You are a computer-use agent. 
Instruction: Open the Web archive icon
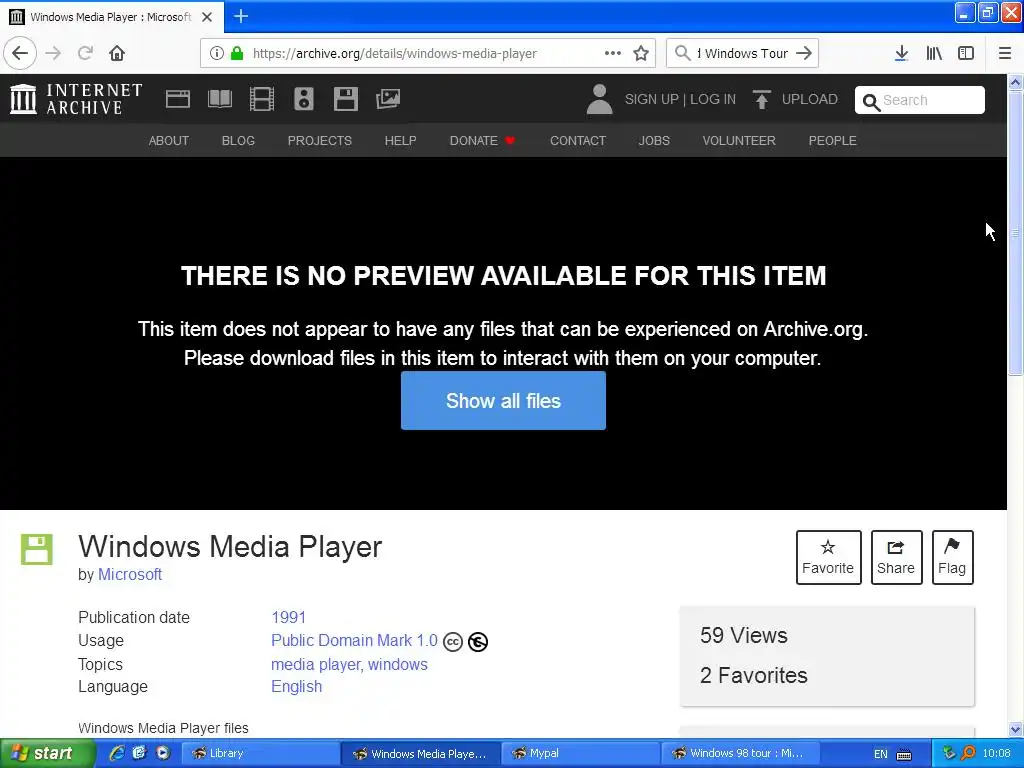tap(178, 99)
